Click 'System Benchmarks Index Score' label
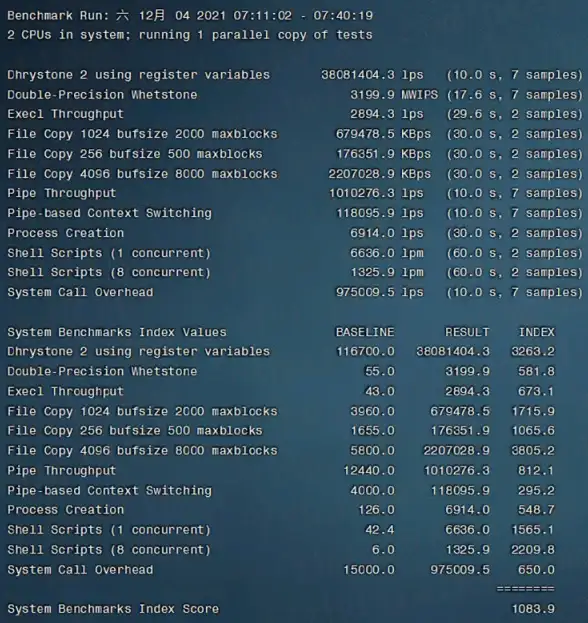The image size is (588, 623). 113,609
